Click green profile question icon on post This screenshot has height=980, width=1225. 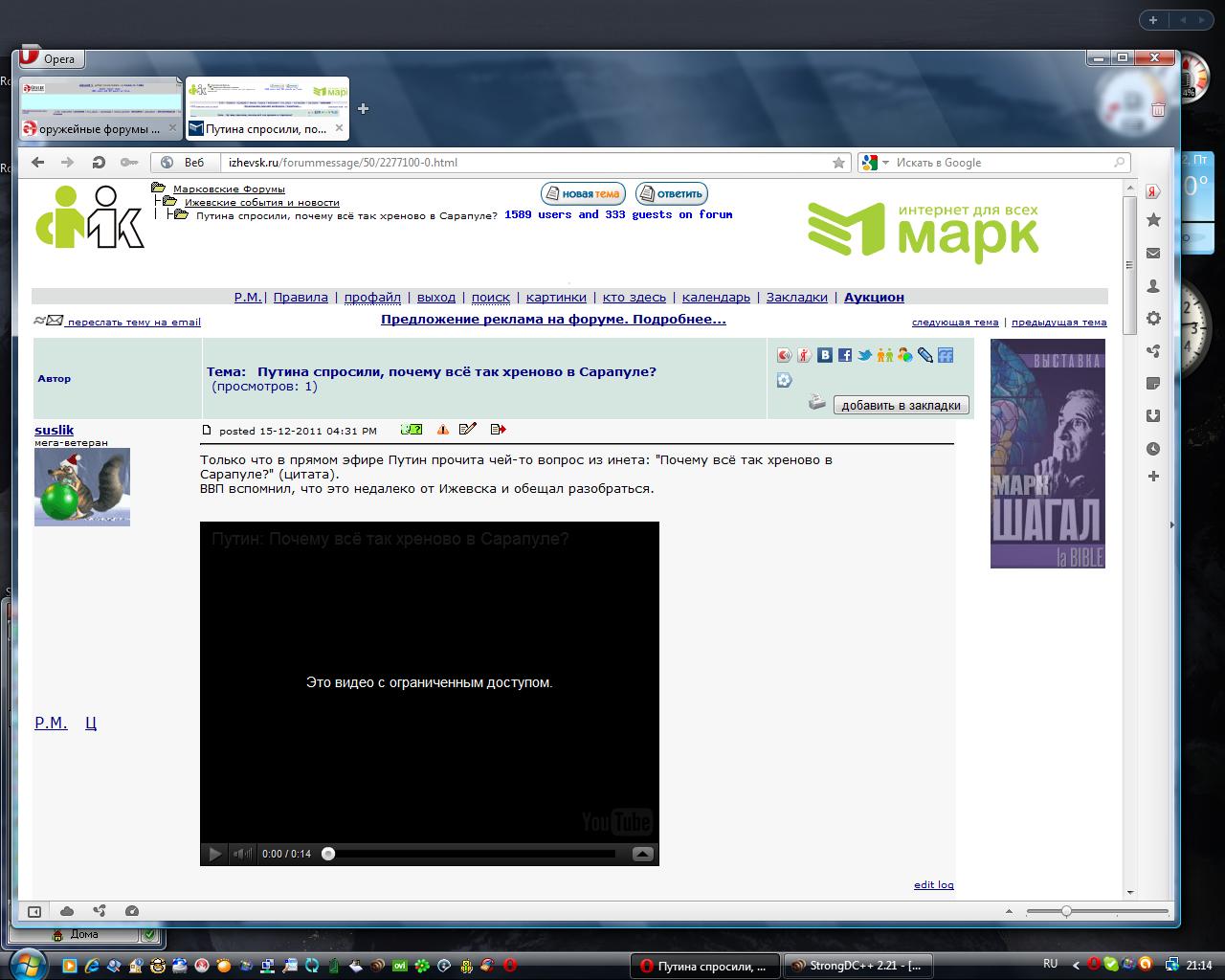(412, 430)
